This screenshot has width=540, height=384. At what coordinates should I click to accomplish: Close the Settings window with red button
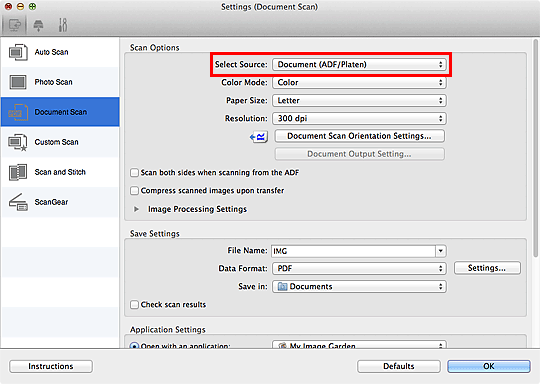[8, 7]
